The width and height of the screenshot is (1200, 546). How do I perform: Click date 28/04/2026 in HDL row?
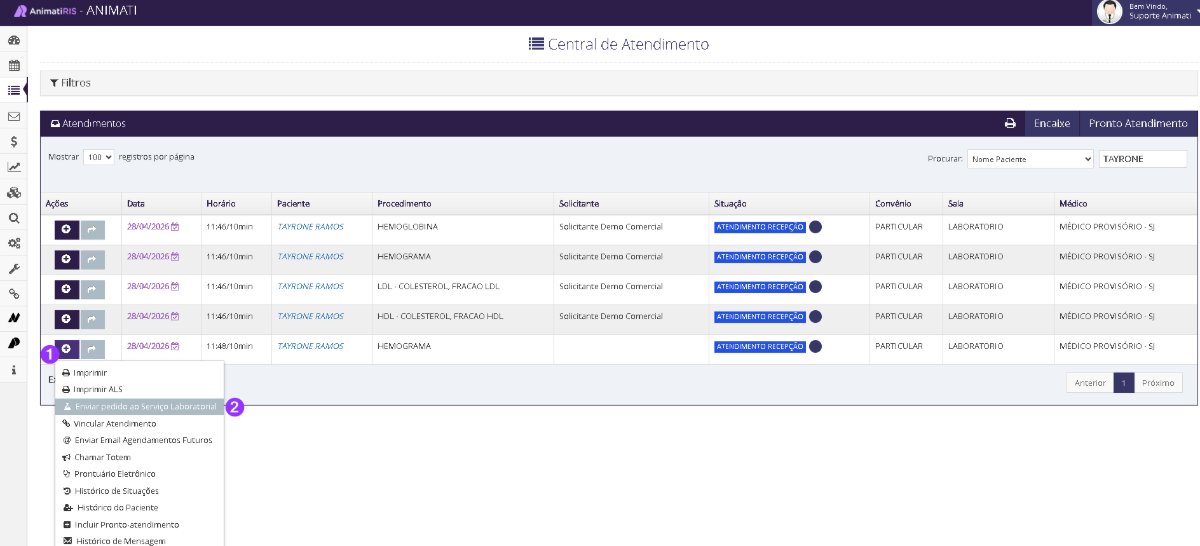coord(148,317)
